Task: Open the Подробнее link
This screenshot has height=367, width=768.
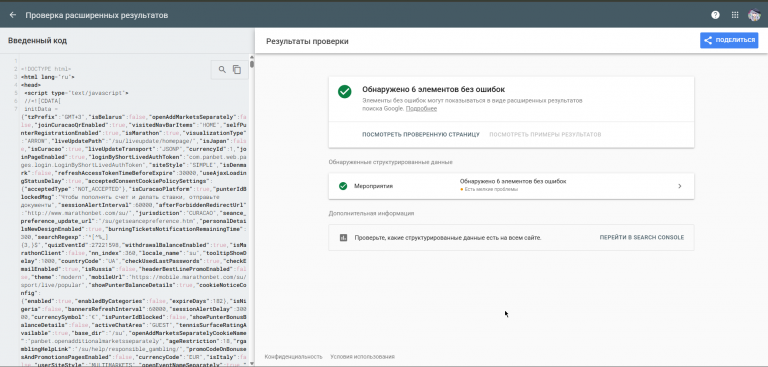Action: pyautogui.click(x=421, y=109)
